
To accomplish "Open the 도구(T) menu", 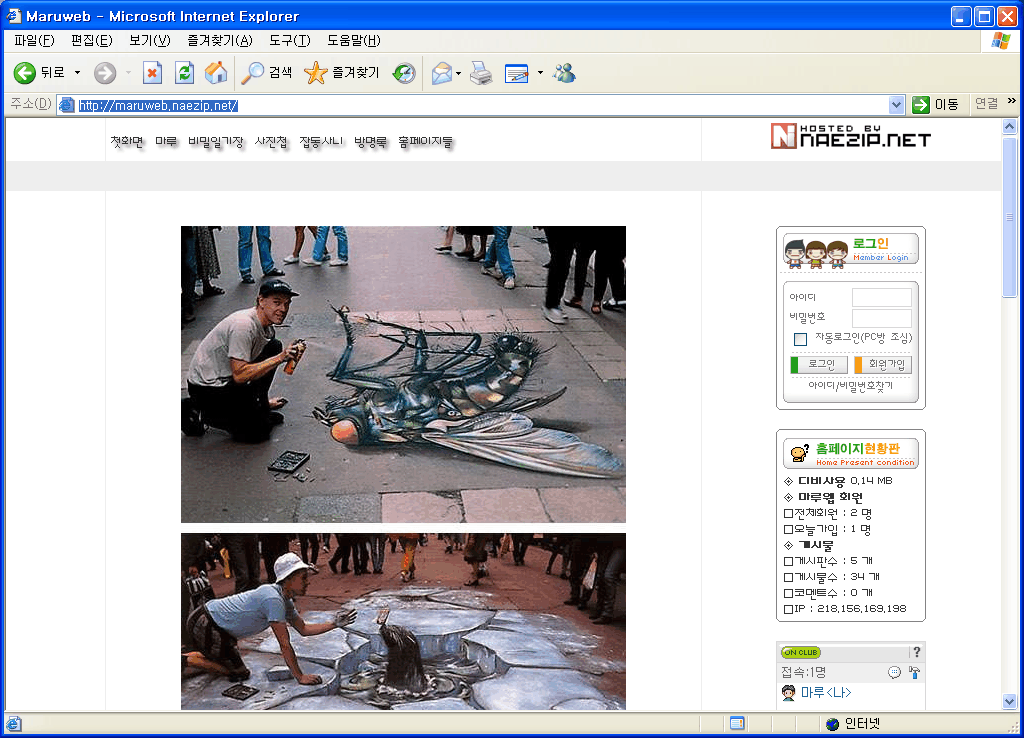I will point(289,41).
